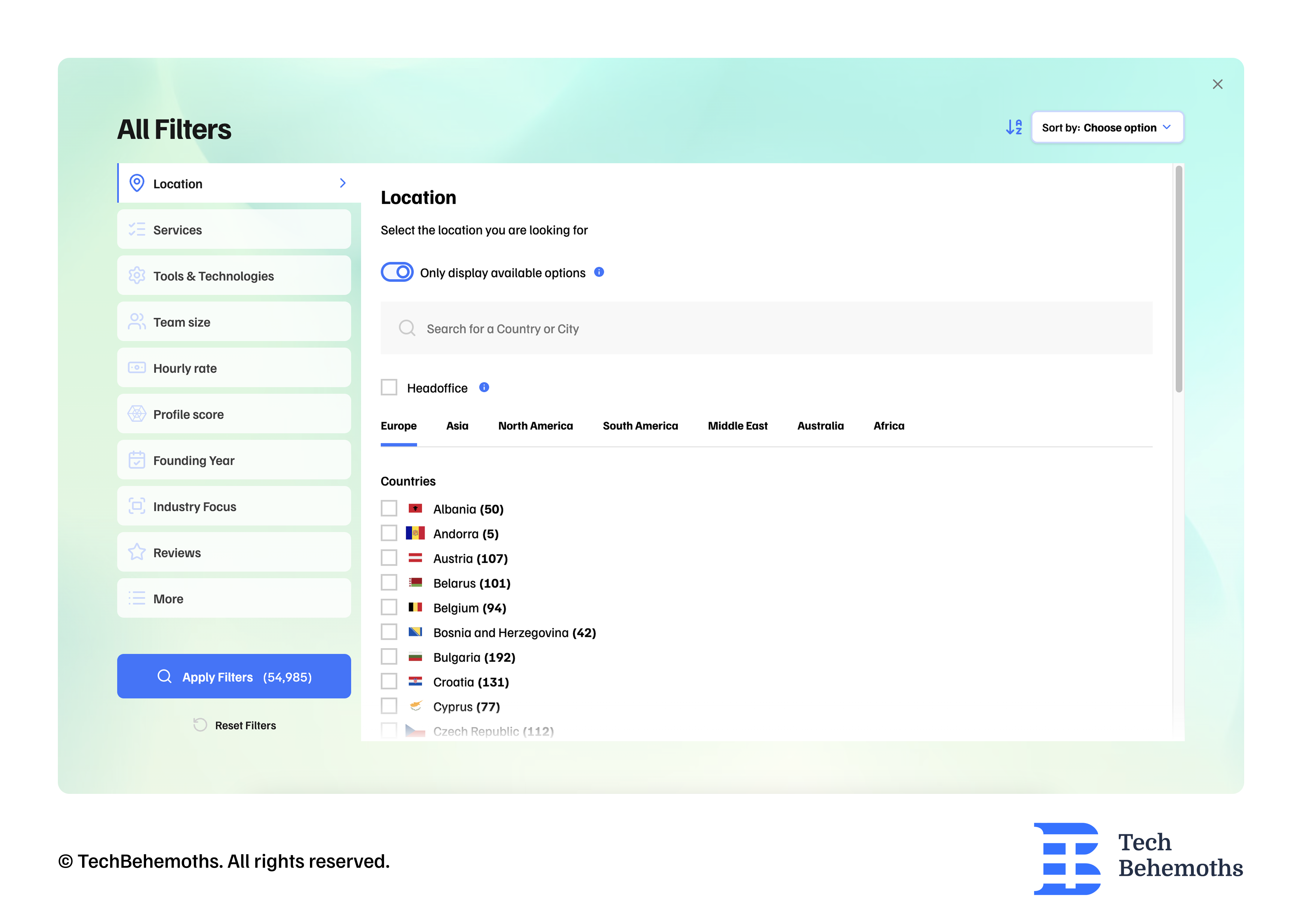Open the Team size filter category

tap(234, 321)
